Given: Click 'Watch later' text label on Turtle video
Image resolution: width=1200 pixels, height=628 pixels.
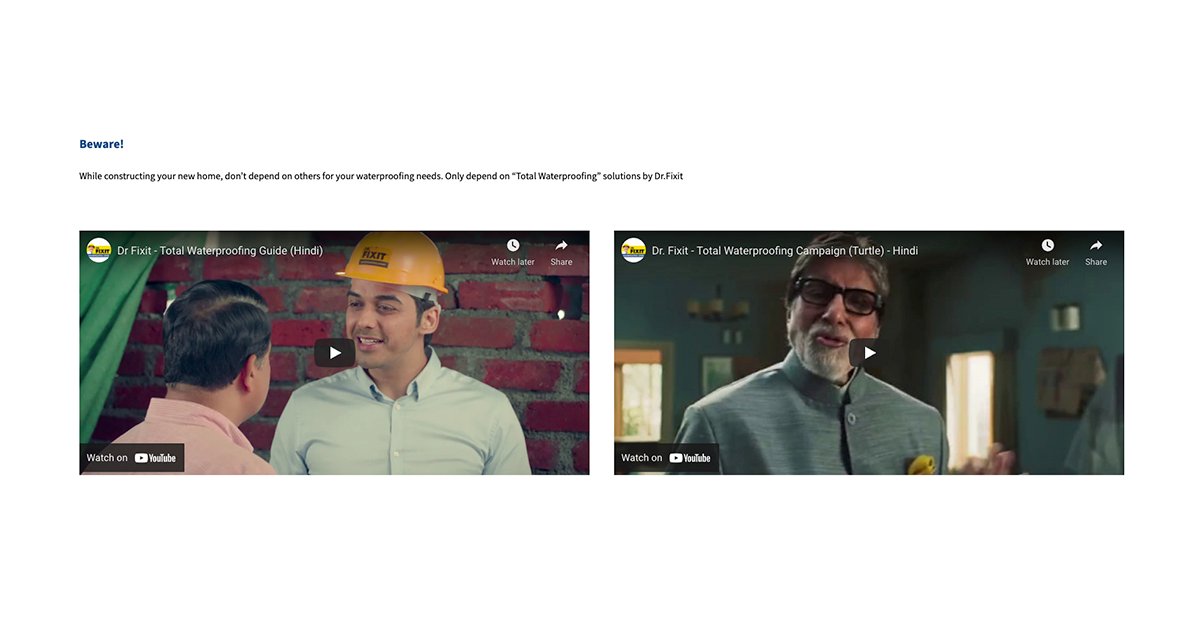Looking at the screenshot, I should [x=1047, y=262].
